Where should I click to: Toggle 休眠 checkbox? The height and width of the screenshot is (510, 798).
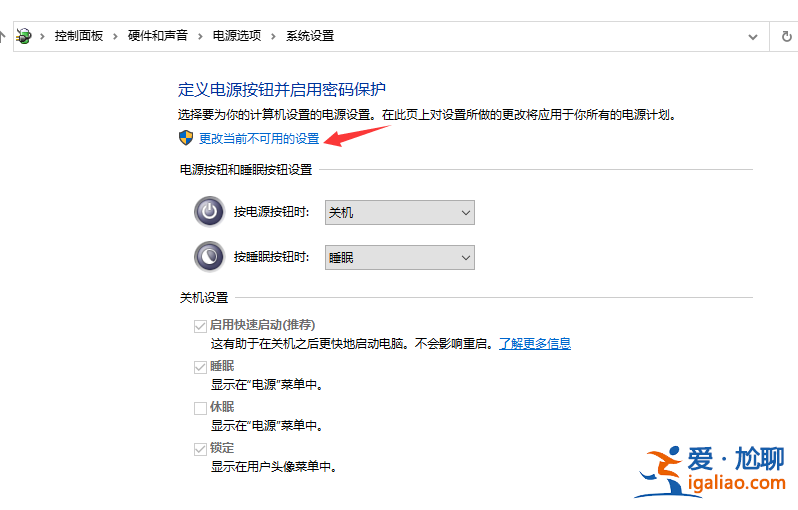coord(200,408)
